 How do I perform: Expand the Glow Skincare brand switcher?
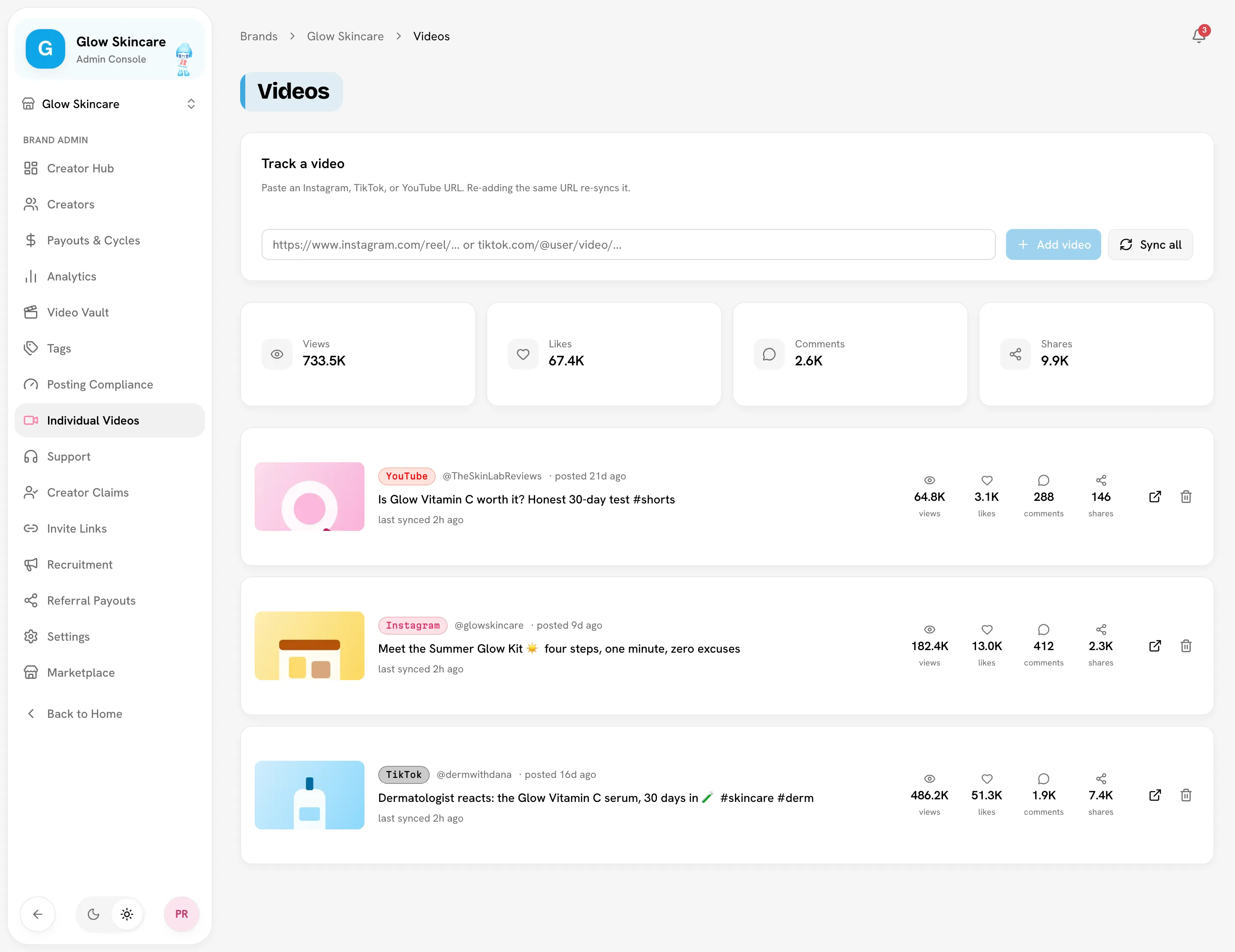(110, 104)
